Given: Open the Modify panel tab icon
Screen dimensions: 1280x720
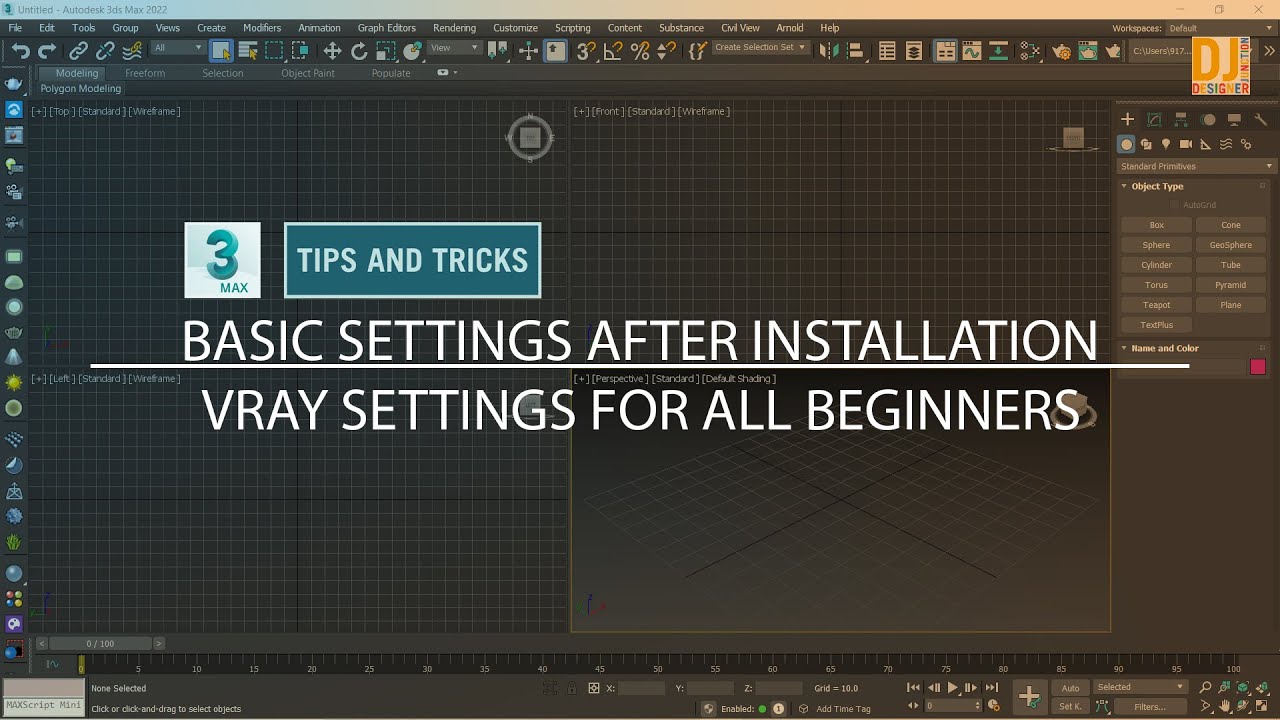Looking at the screenshot, I should pyautogui.click(x=1154, y=119).
